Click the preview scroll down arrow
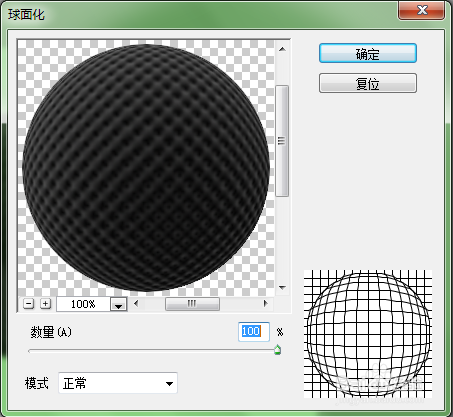 (282, 287)
